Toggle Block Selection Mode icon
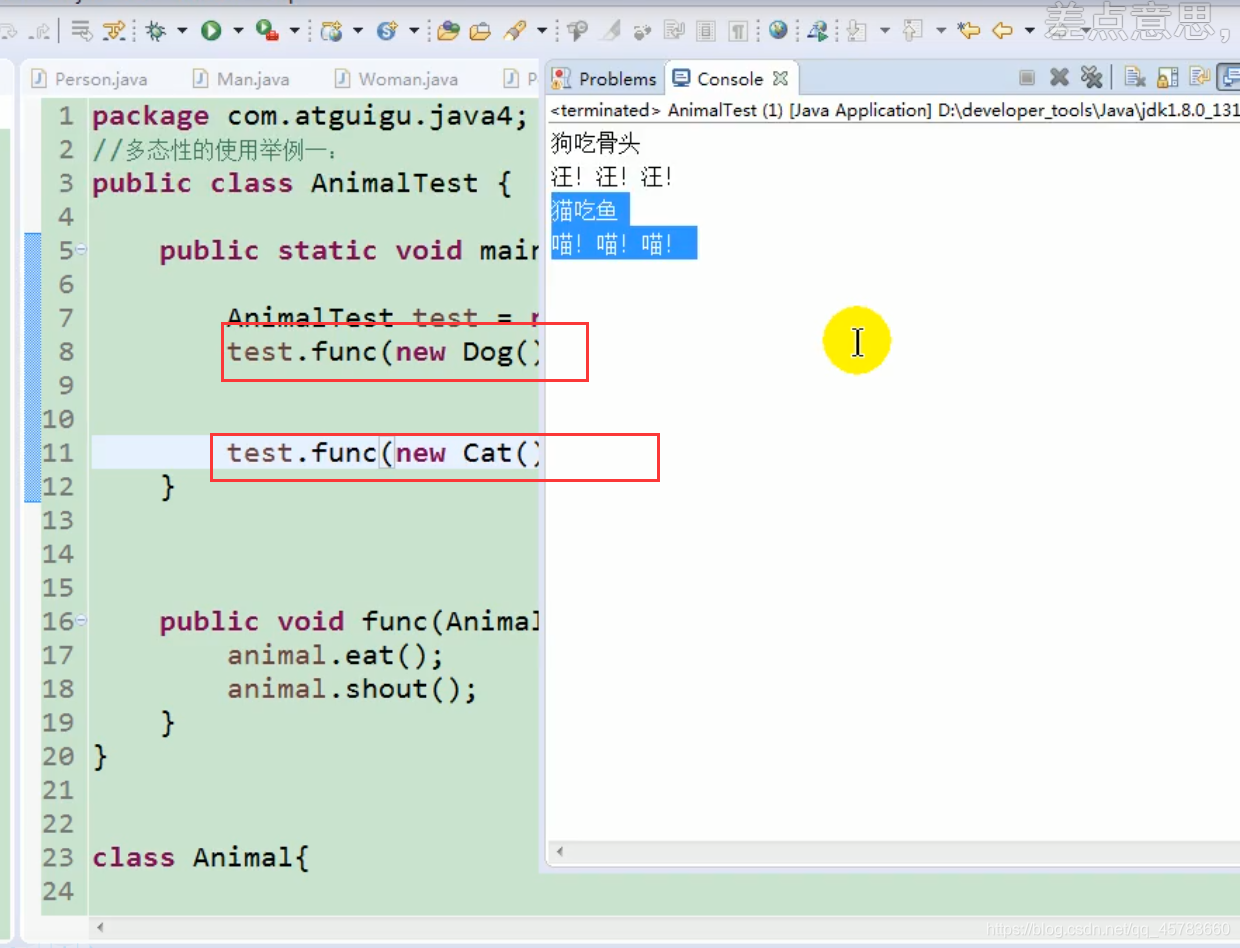Viewport: 1240px width, 948px height. click(706, 31)
